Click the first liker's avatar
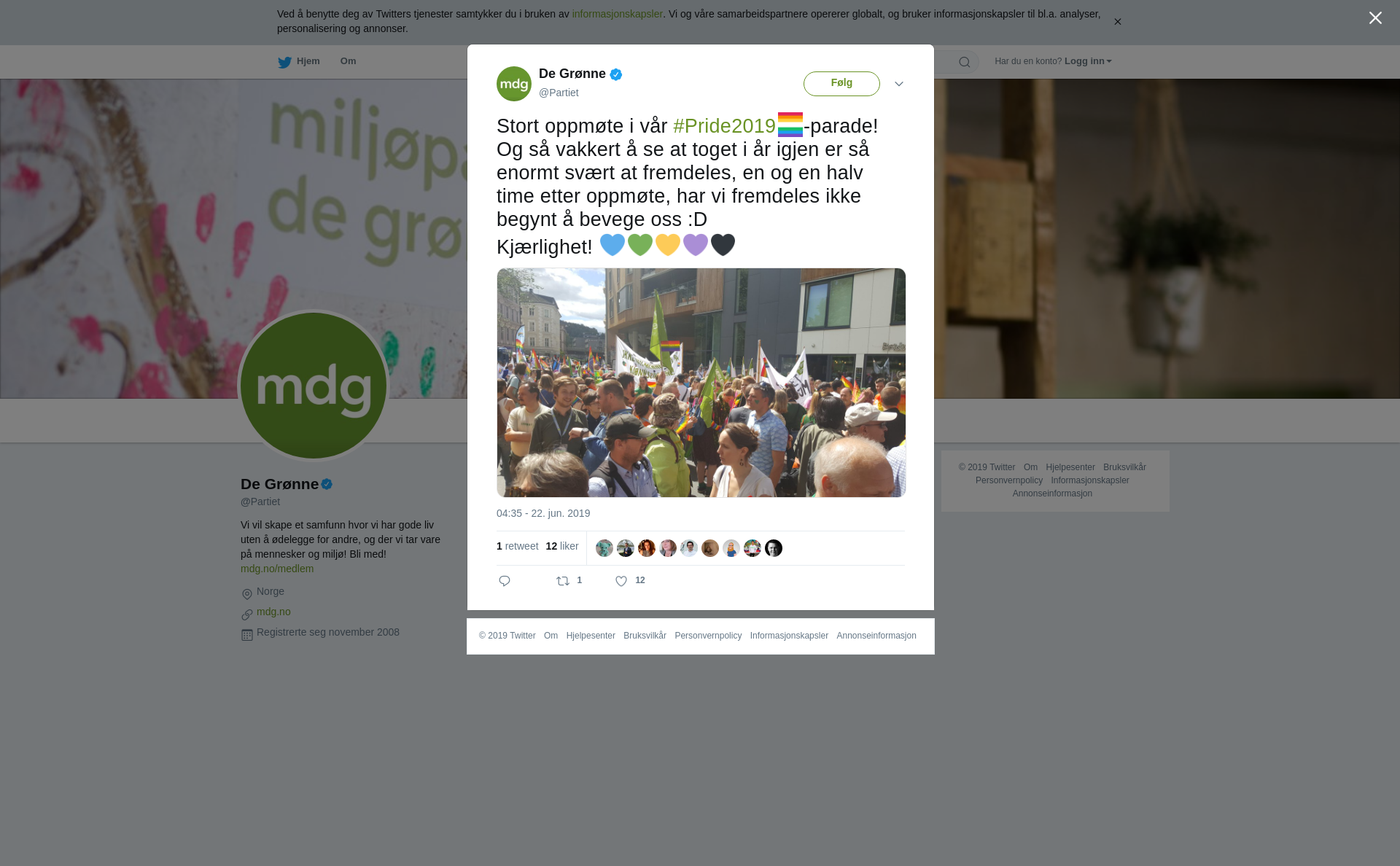Screen dimensions: 1400x866 point(604,548)
